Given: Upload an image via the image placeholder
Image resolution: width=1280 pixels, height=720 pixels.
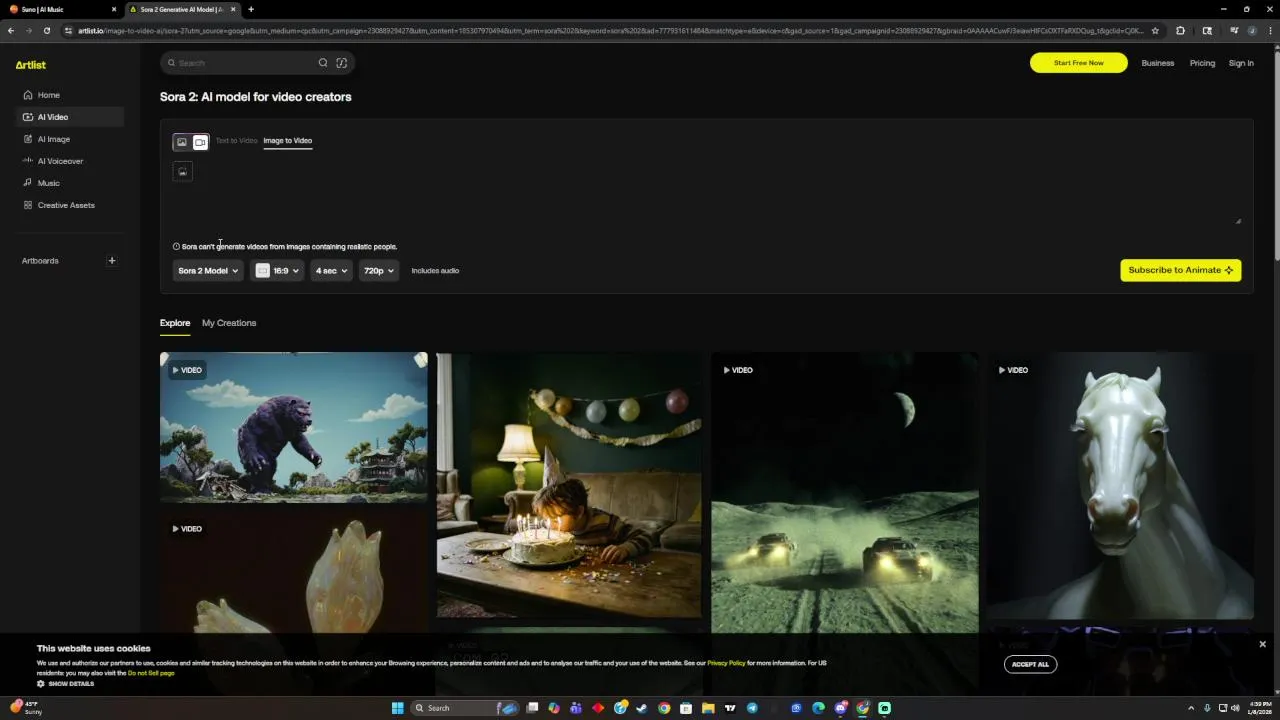Looking at the screenshot, I should click(x=182, y=172).
